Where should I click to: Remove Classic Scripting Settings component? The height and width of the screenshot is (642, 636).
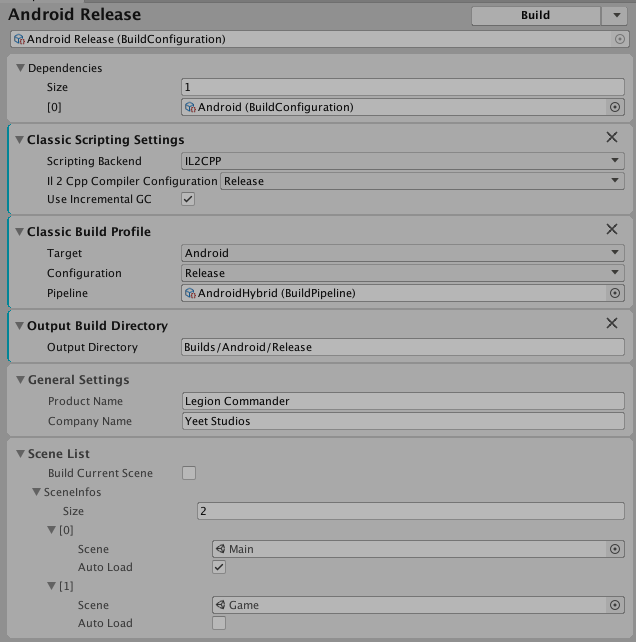612,137
